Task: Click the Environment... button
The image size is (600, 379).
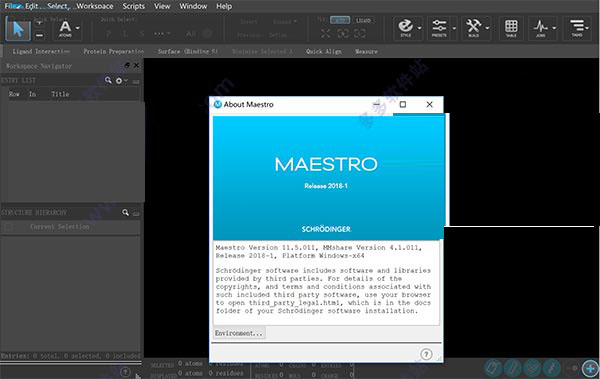Action: coord(239,333)
